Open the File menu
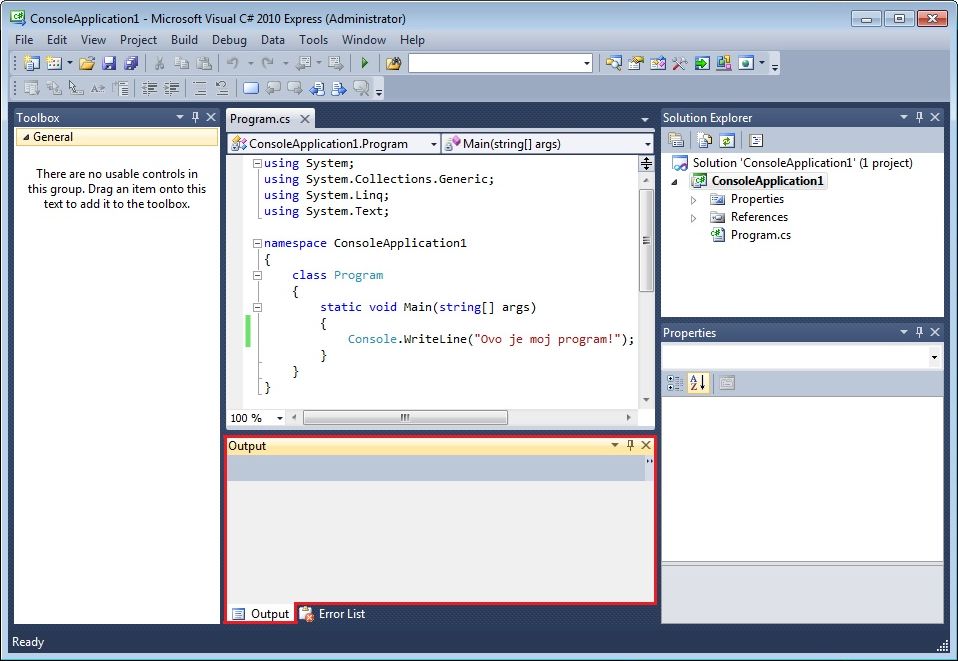Image resolution: width=958 pixels, height=661 pixels. click(24, 40)
